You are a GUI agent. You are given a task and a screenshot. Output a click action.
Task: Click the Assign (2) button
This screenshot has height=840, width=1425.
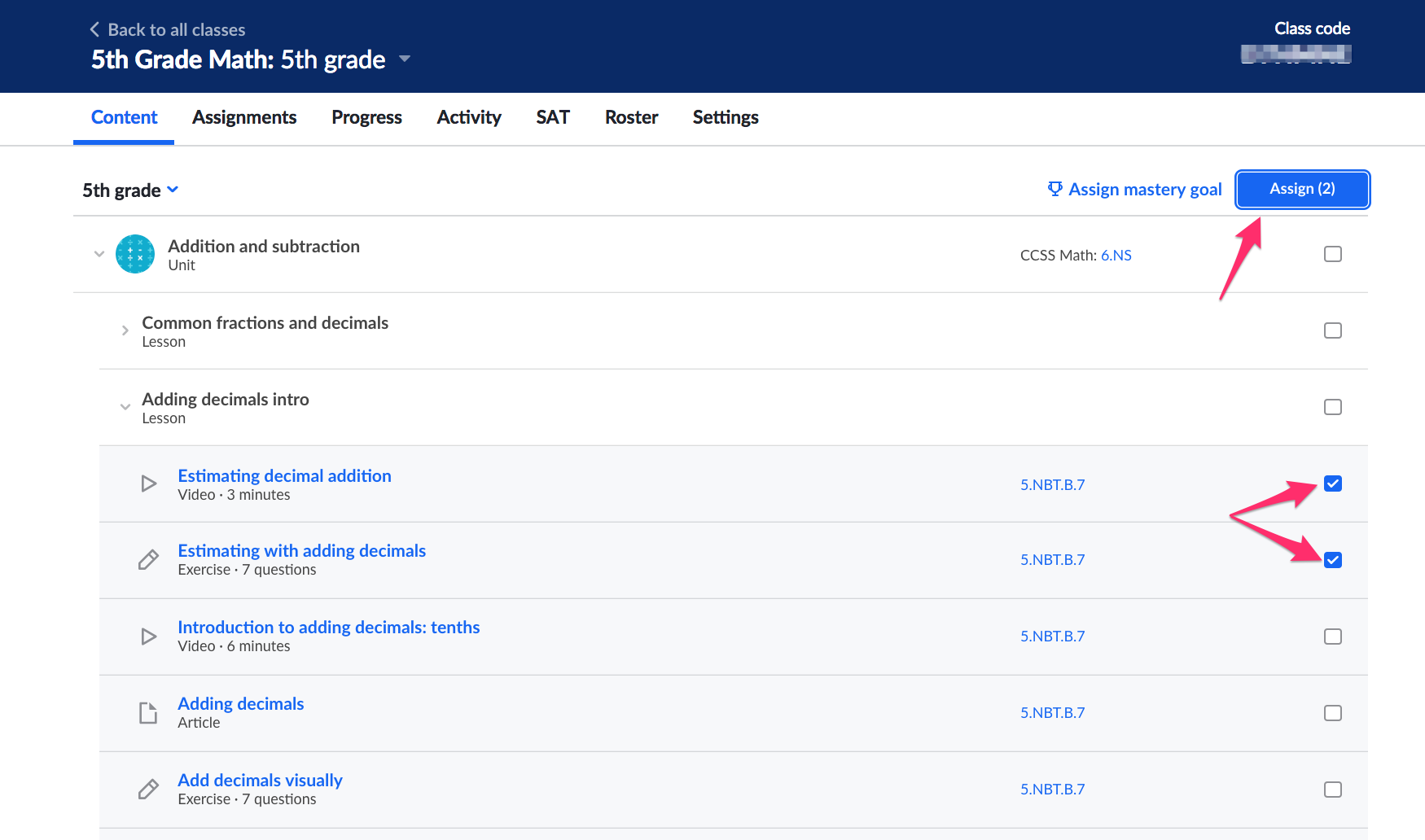click(1302, 189)
